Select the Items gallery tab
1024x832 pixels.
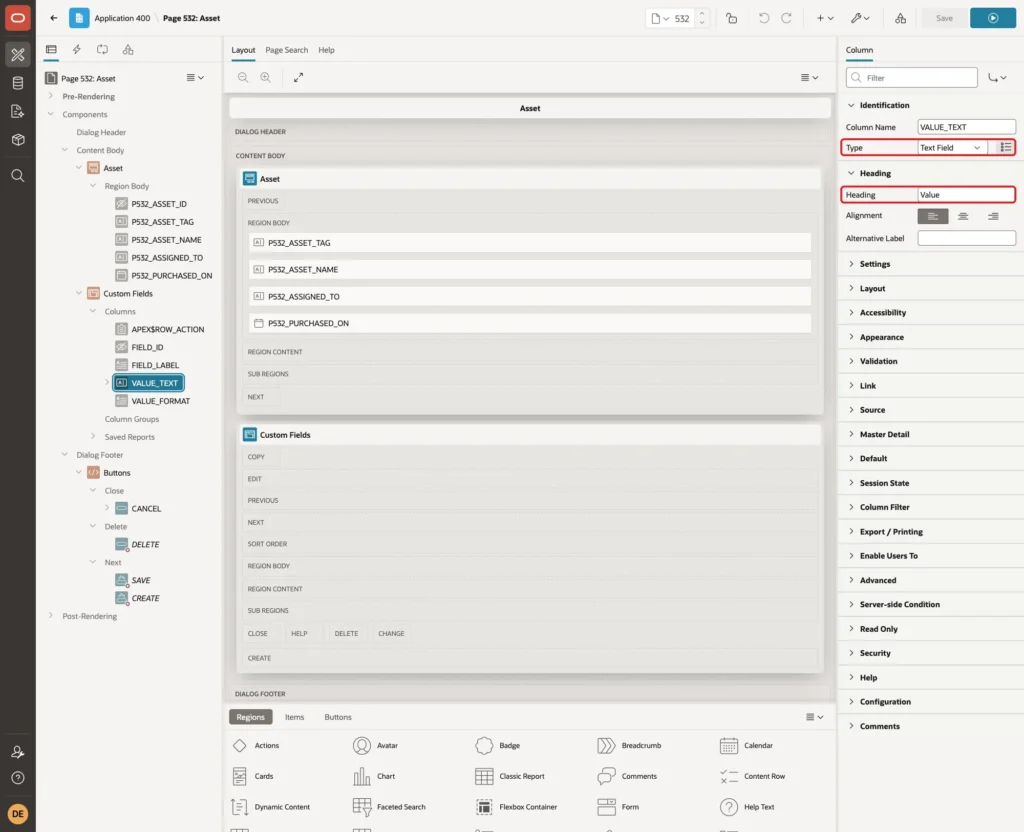pos(295,717)
